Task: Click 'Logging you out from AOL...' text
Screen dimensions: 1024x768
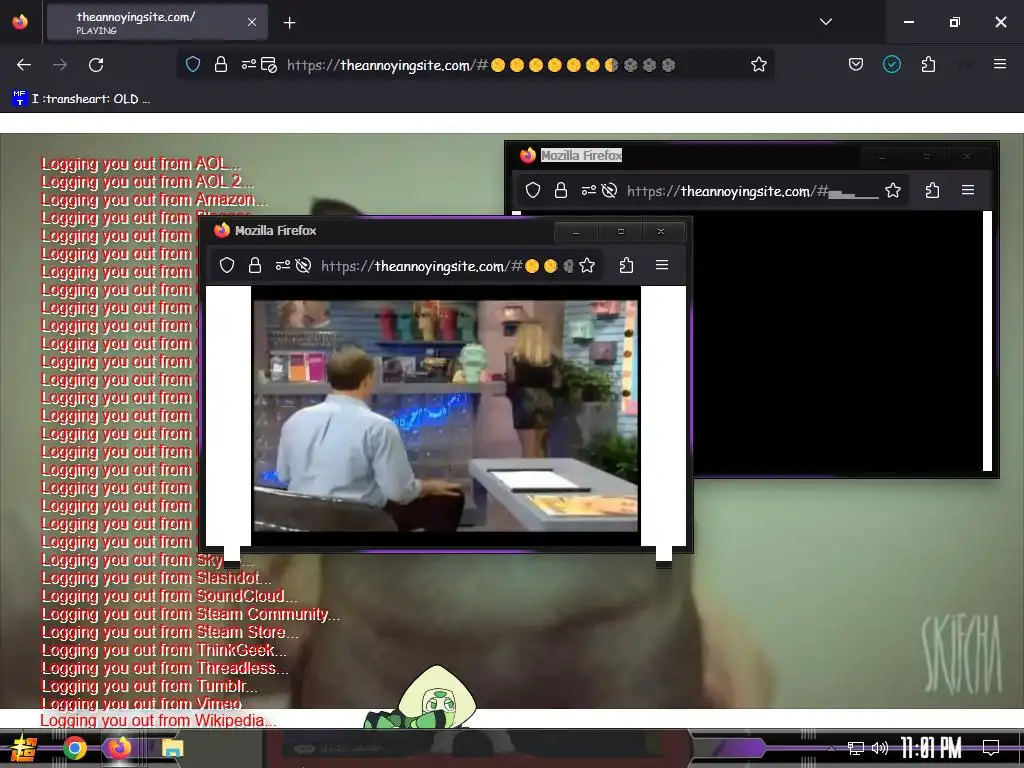Action: [x=141, y=163]
